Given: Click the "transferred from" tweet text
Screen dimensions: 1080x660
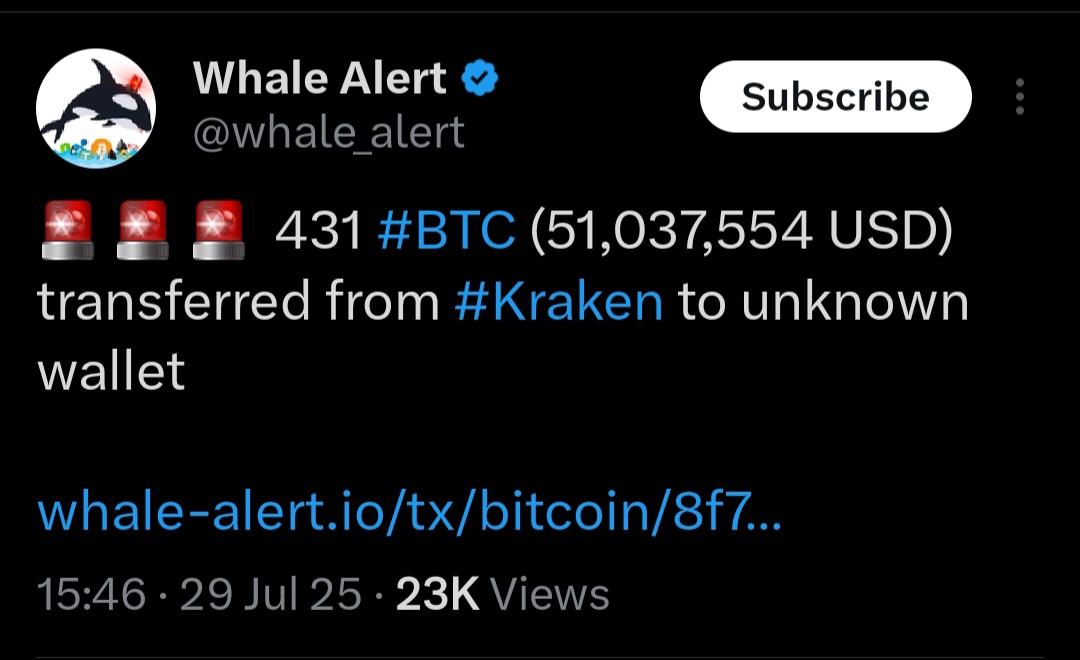Looking at the screenshot, I should pos(238,302).
